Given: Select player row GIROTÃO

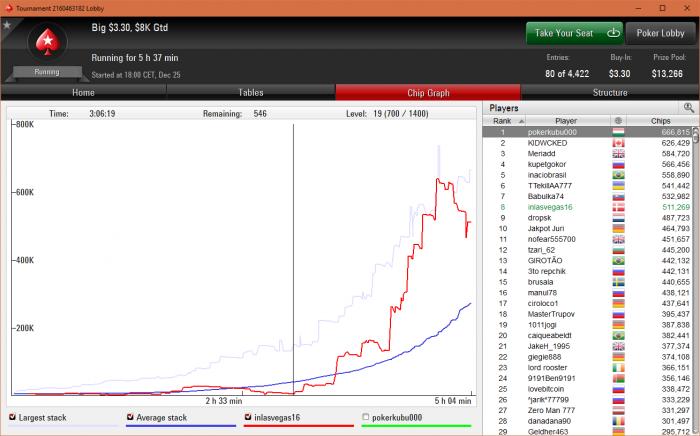Looking at the screenshot, I should 587,261.
